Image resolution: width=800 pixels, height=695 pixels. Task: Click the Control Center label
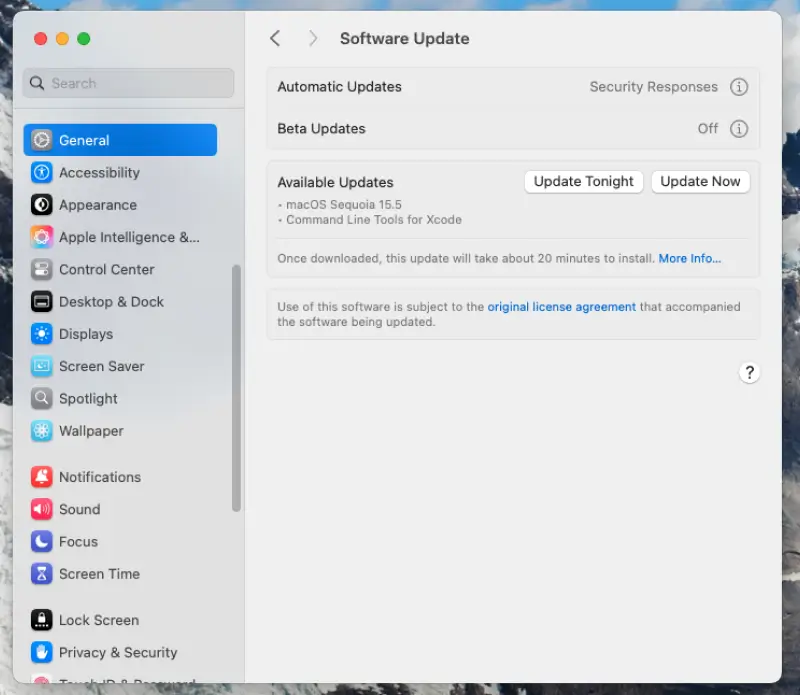click(107, 269)
